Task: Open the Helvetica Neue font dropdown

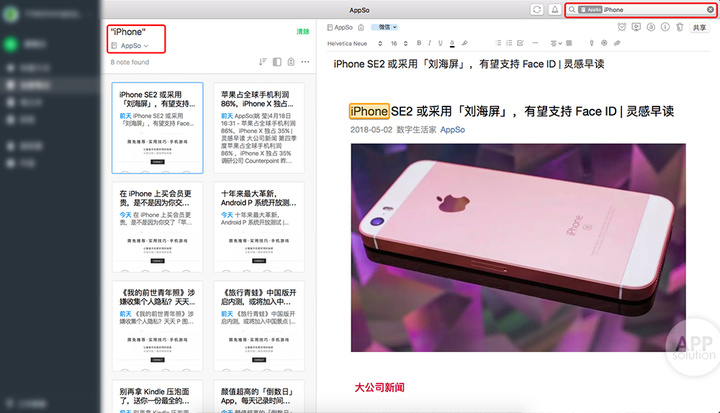Action: coord(354,44)
